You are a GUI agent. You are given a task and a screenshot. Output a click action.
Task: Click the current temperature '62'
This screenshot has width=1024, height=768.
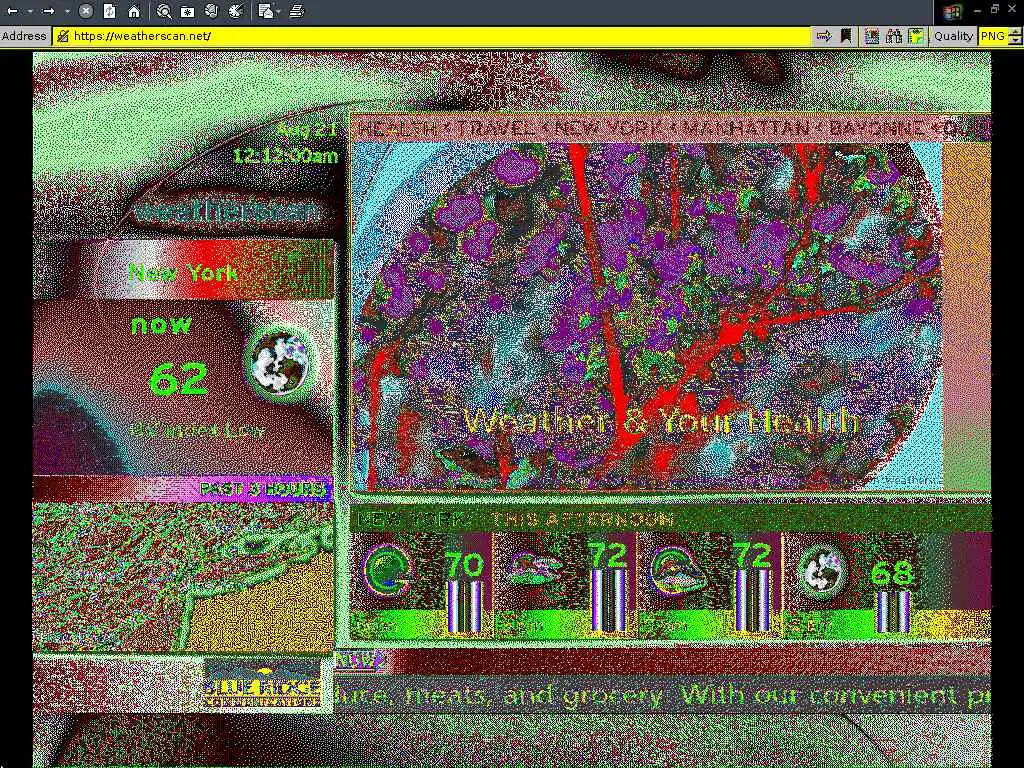tap(178, 379)
